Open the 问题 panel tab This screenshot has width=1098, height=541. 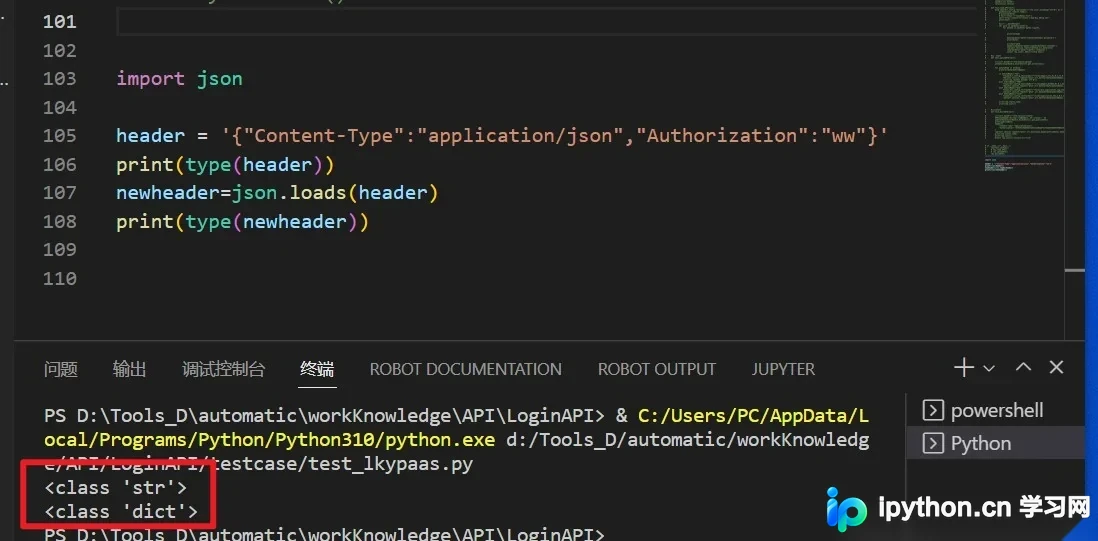click(x=61, y=369)
